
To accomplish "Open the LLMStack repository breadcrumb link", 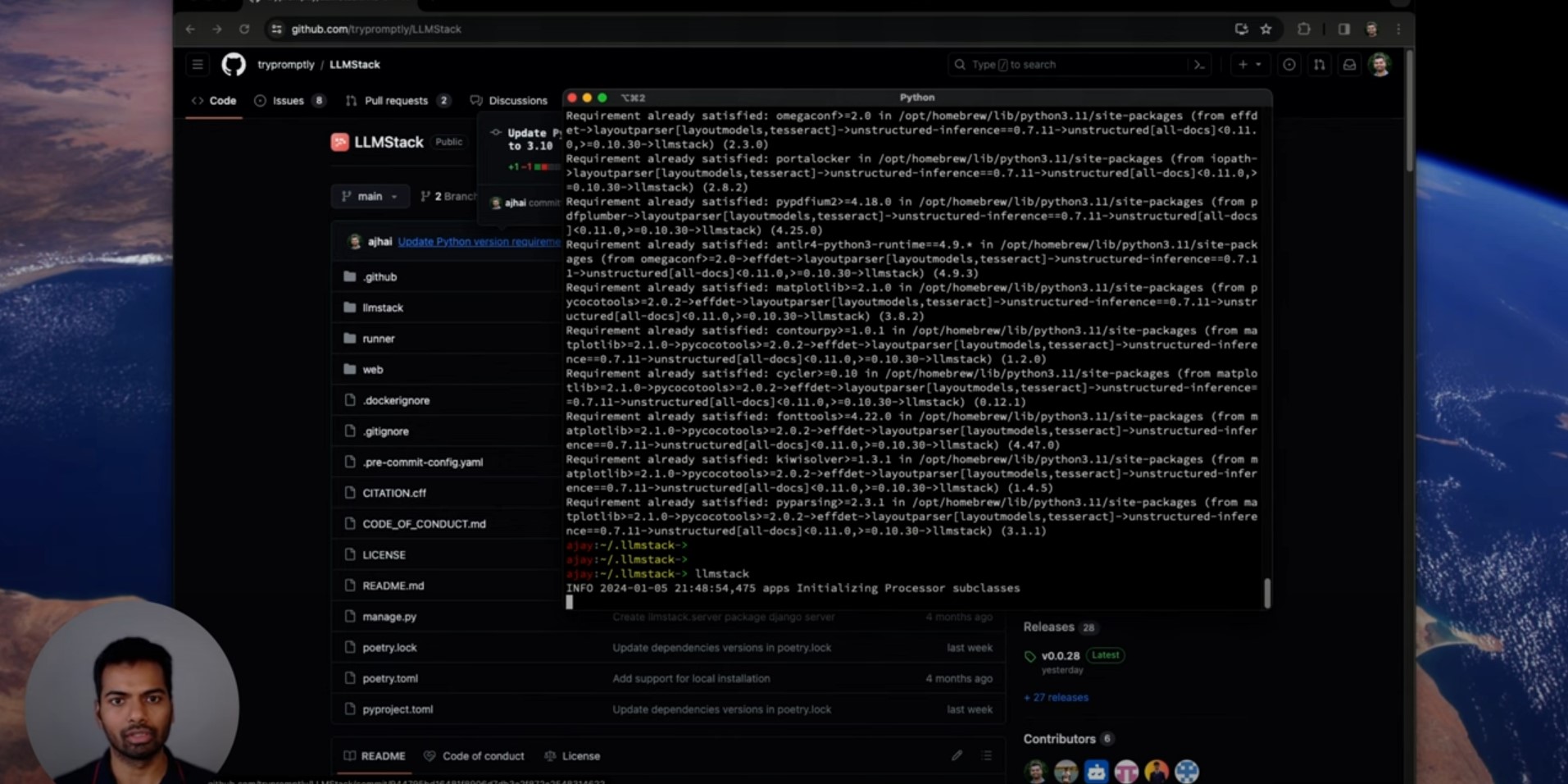I will [355, 64].
